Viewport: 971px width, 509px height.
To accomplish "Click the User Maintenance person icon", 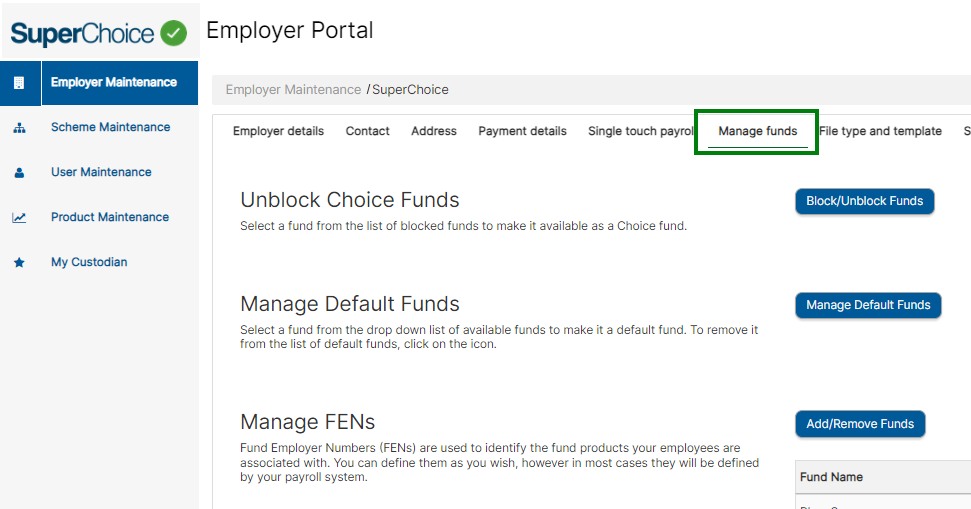I will pos(19,173).
